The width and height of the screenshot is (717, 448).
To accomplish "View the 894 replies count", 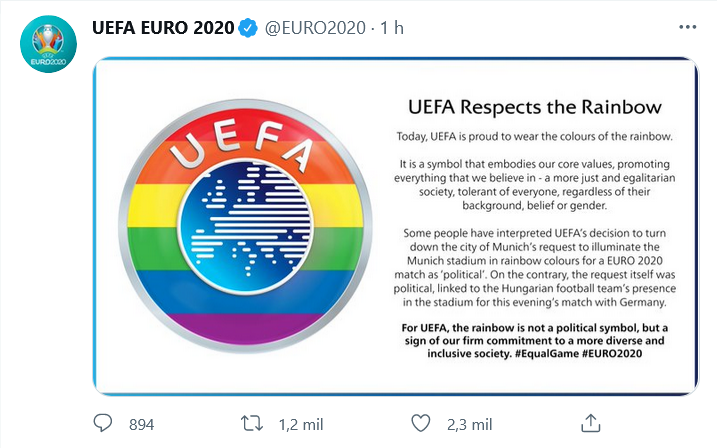I will point(141,425).
